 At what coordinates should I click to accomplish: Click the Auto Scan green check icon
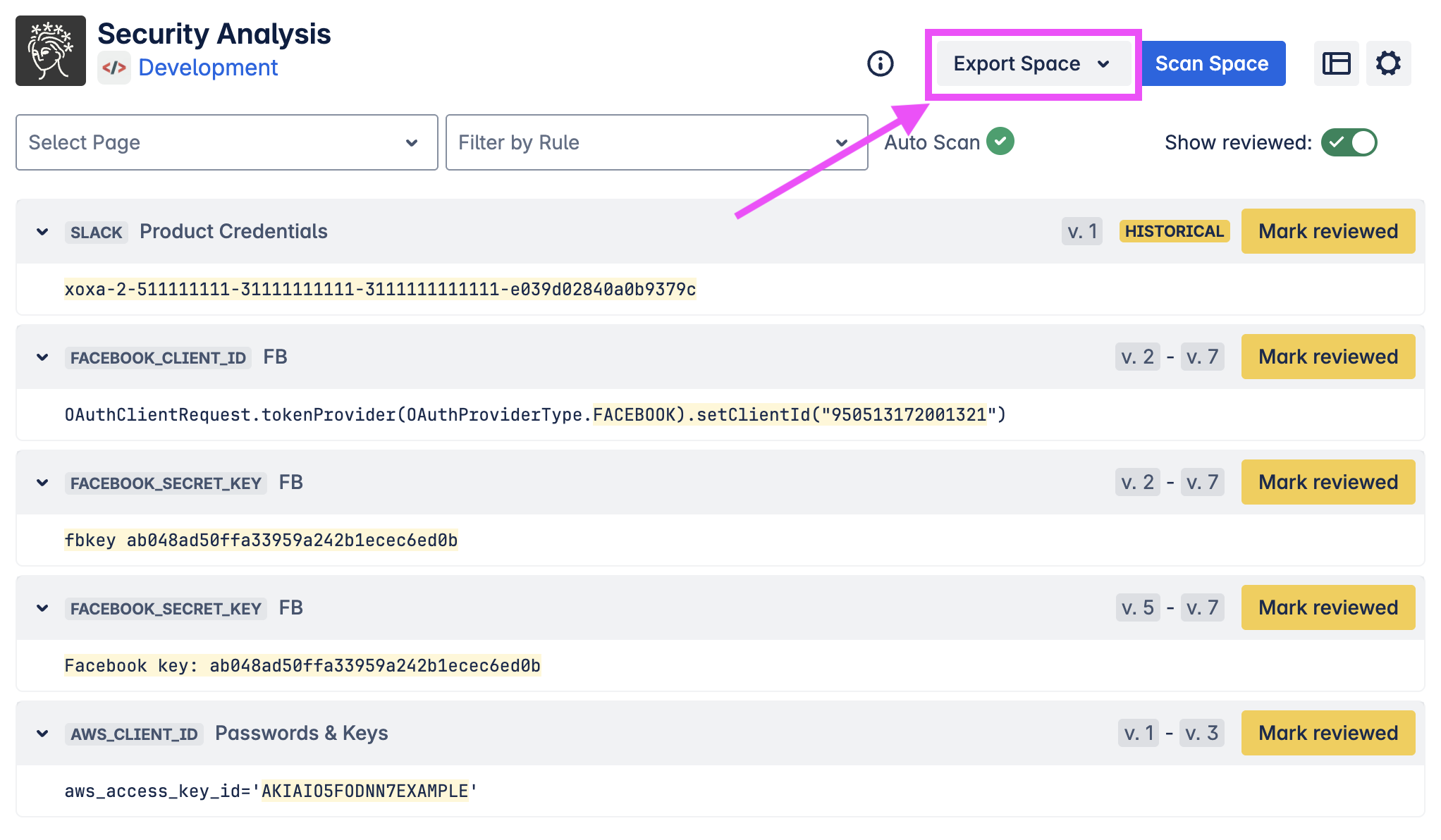(1000, 142)
